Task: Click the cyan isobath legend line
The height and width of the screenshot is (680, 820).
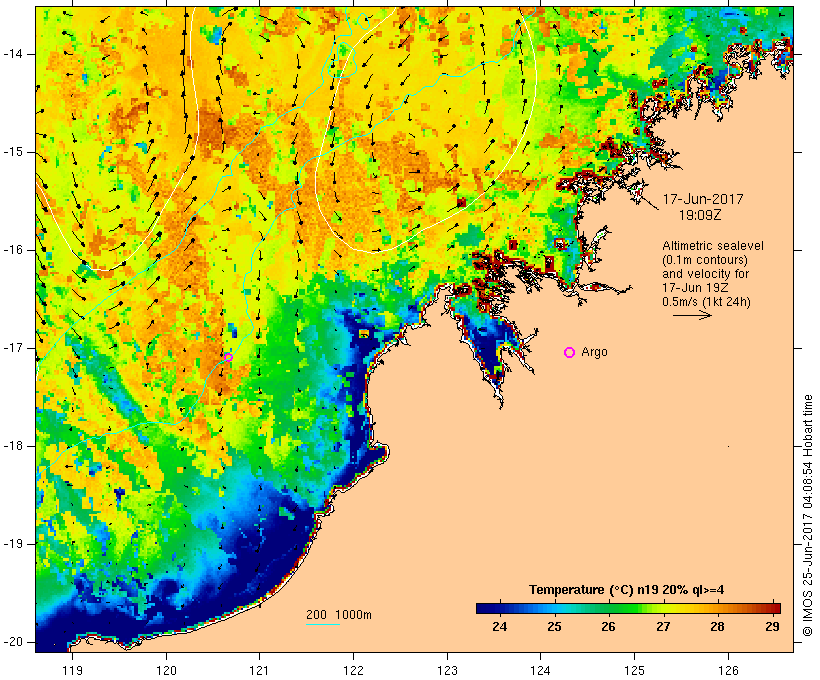Action: coord(323,624)
